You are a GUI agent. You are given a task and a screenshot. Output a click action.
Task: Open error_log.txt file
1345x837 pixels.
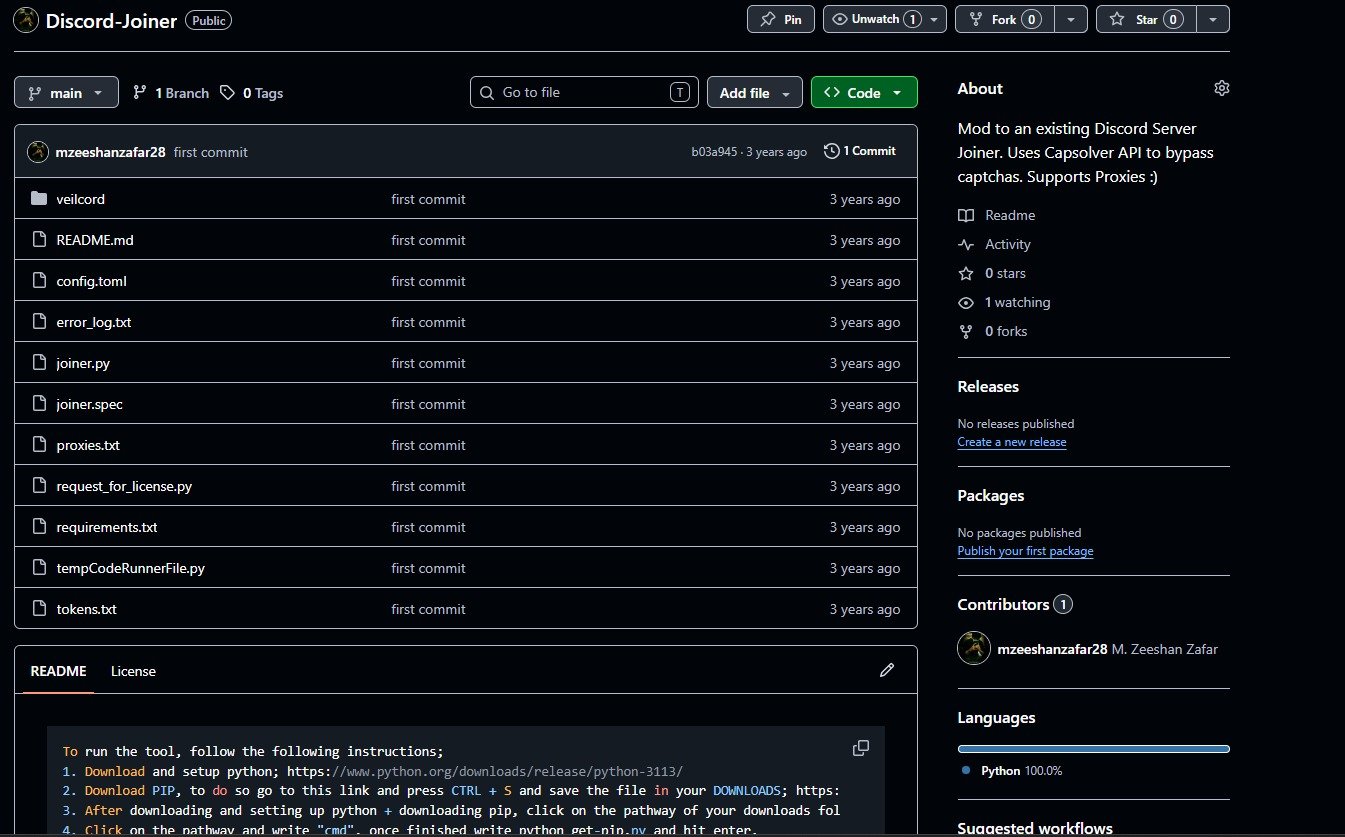94,322
